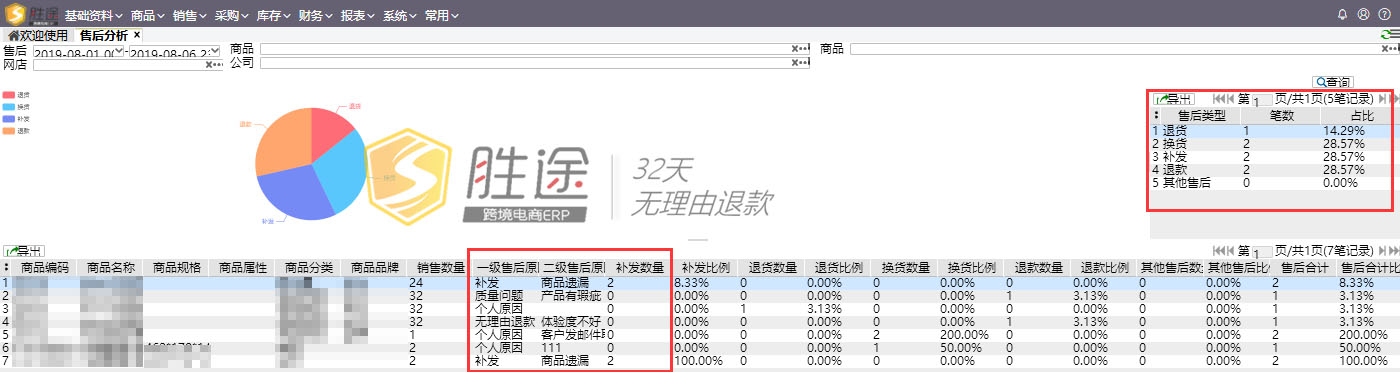Open the 系统 menu
The width and height of the screenshot is (1400, 372).
[400, 16]
